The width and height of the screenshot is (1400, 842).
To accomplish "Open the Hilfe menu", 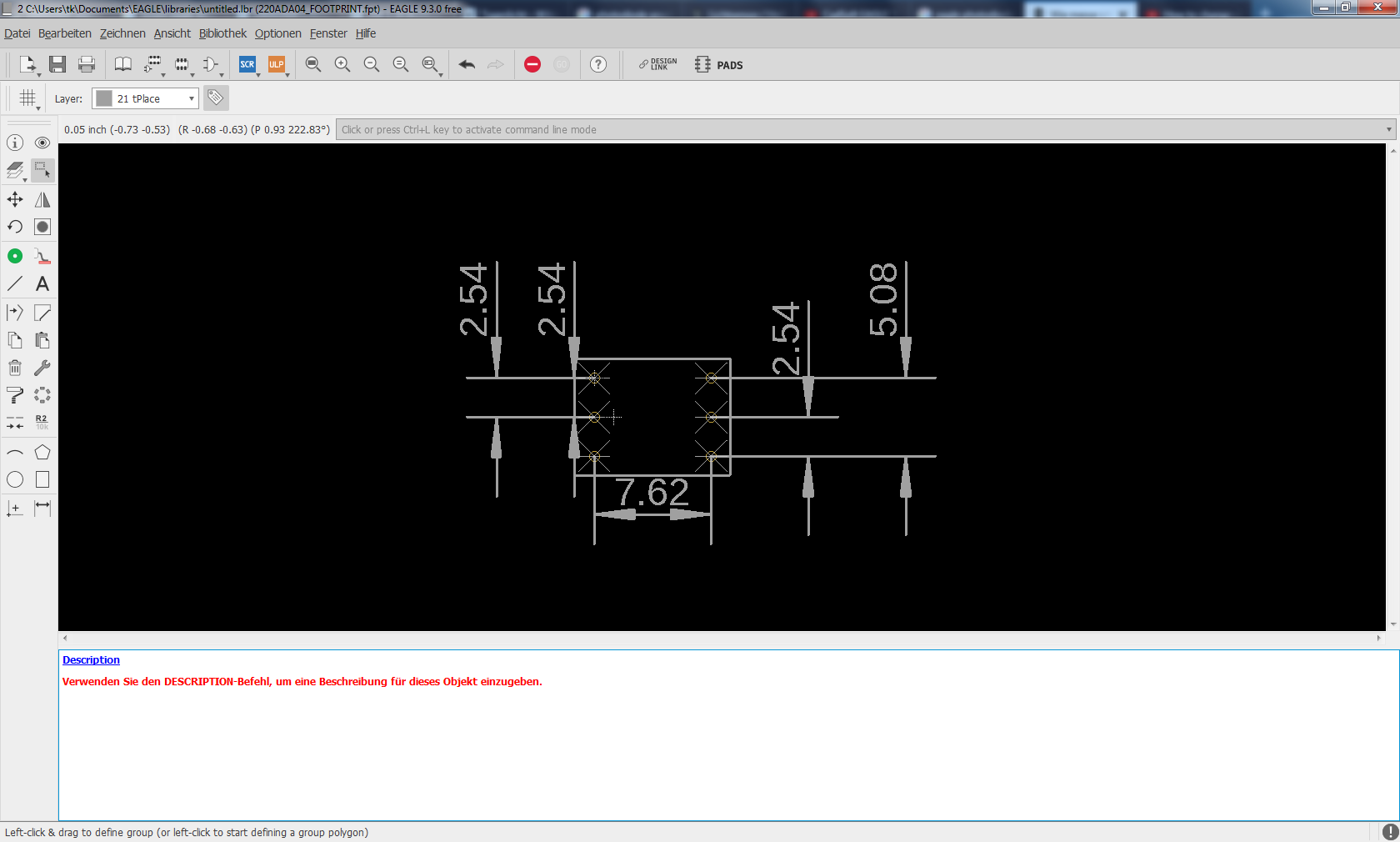I will coord(366,33).
